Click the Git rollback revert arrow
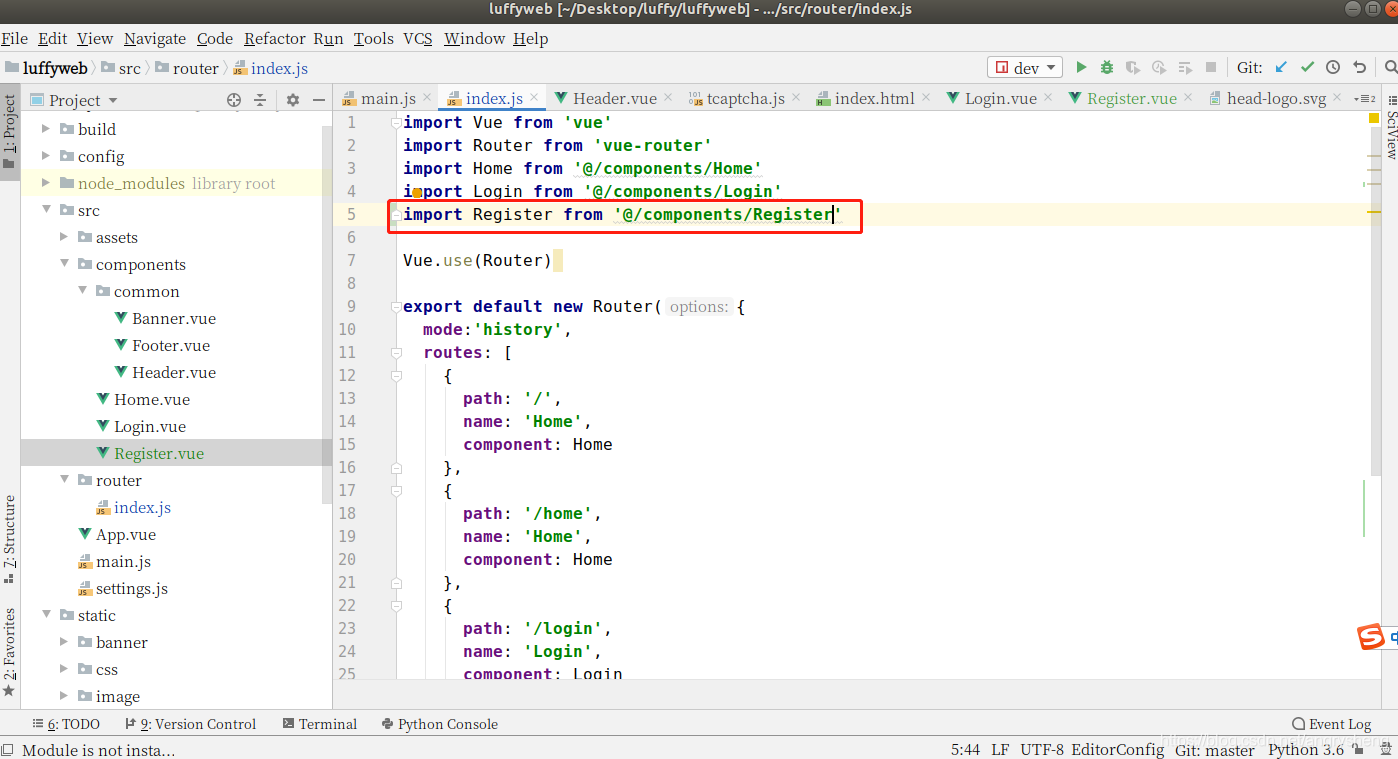 click(1359, 67)
